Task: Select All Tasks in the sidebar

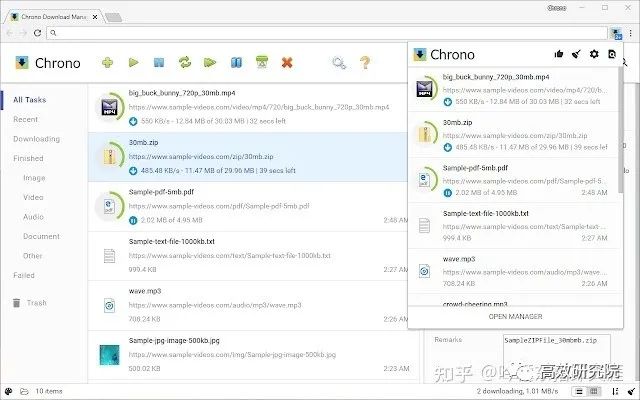Action: click(29, 100)
